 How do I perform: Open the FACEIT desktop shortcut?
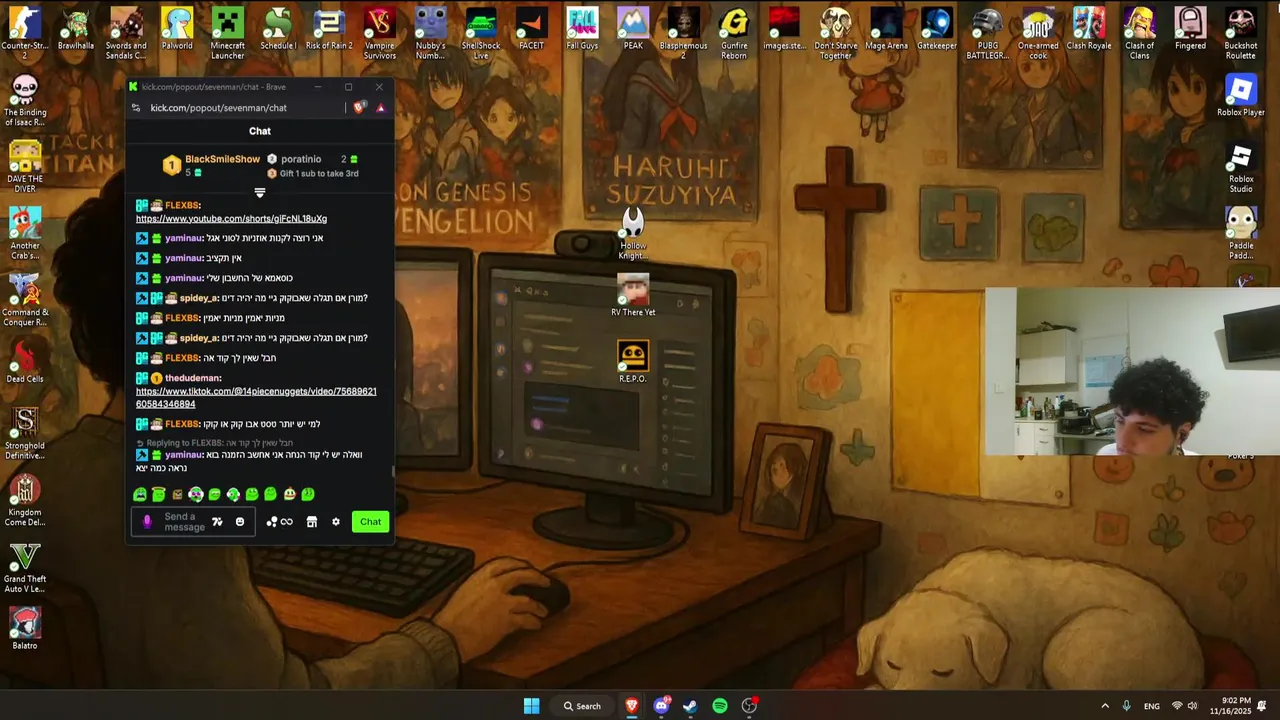click(532, 30)
